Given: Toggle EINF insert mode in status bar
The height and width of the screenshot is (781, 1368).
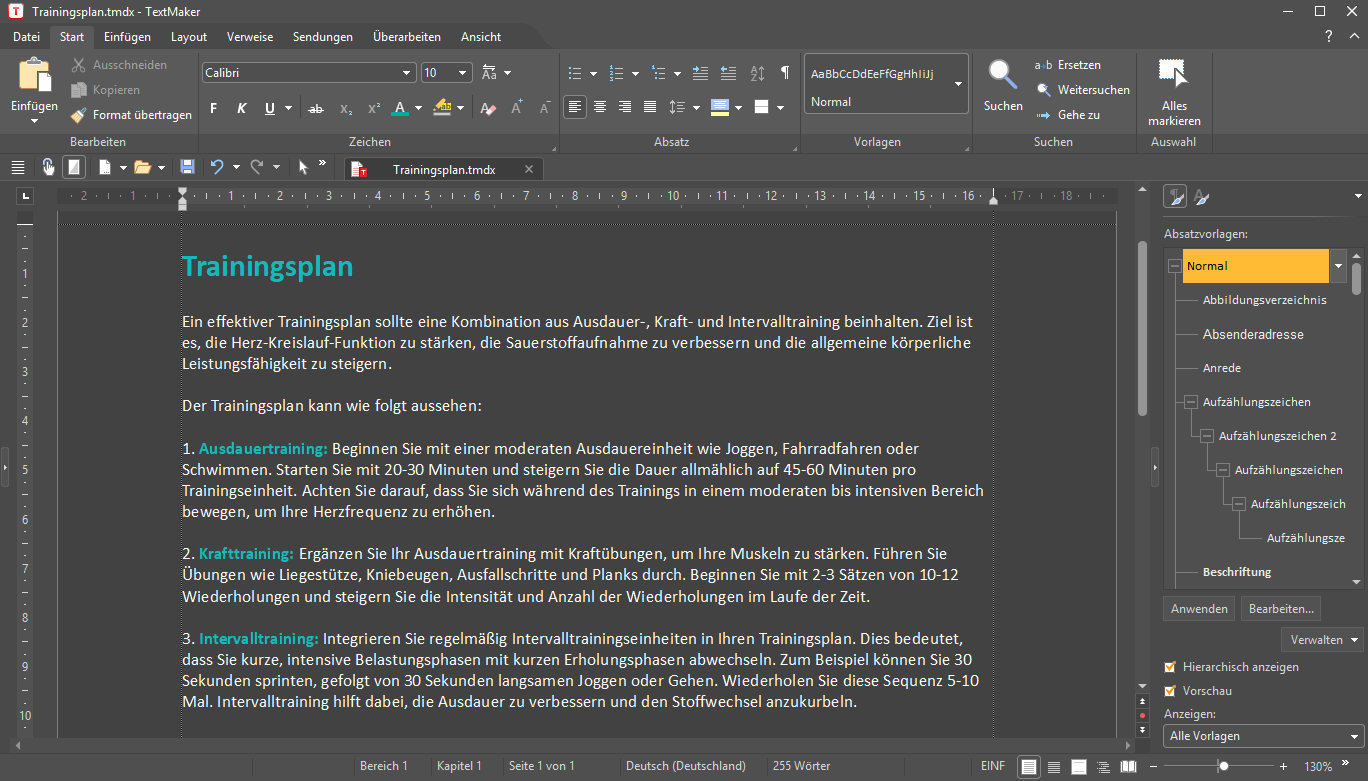Looking at the screenshot, I should point(993,766).
